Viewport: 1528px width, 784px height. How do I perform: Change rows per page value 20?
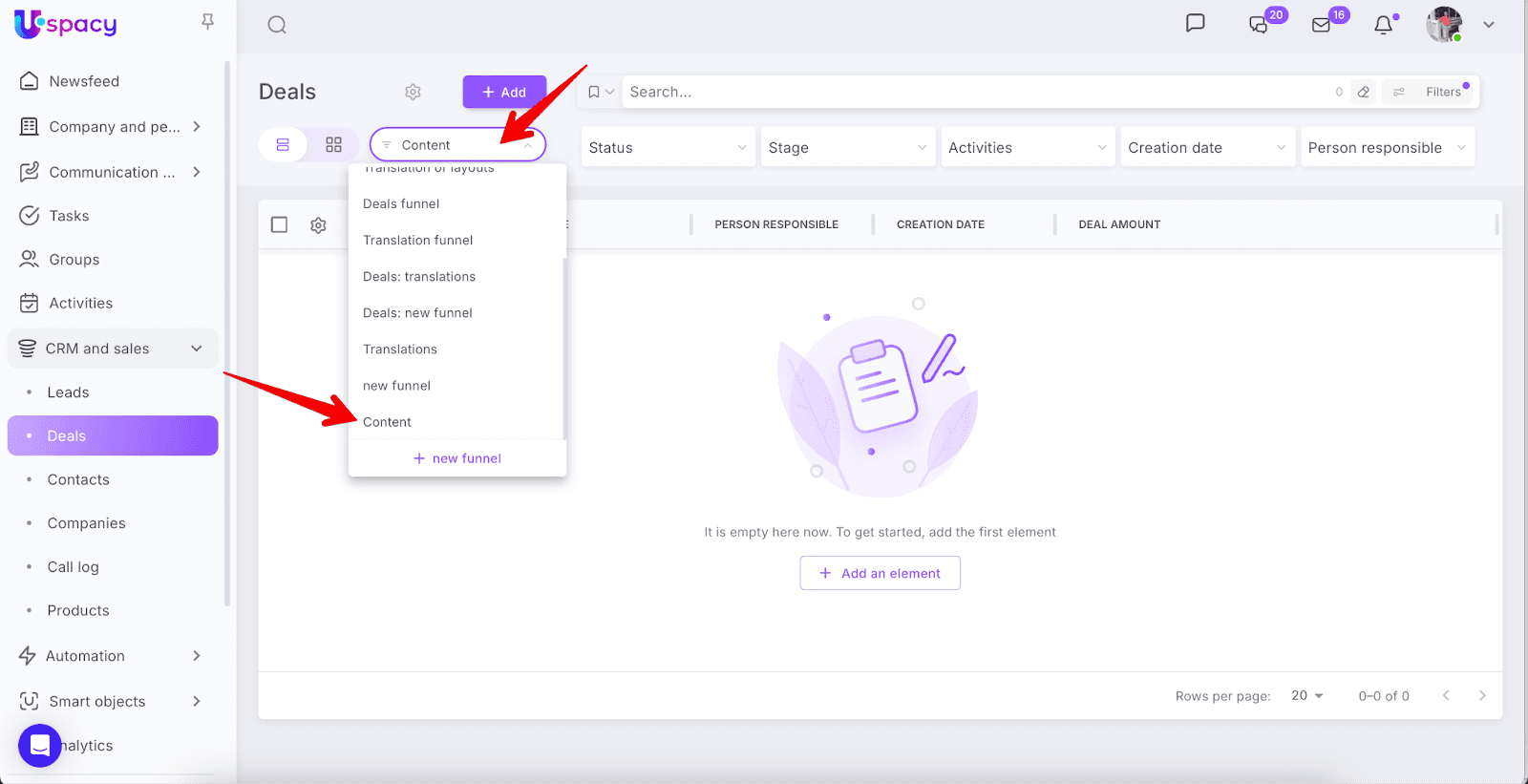coord(1307,695)
